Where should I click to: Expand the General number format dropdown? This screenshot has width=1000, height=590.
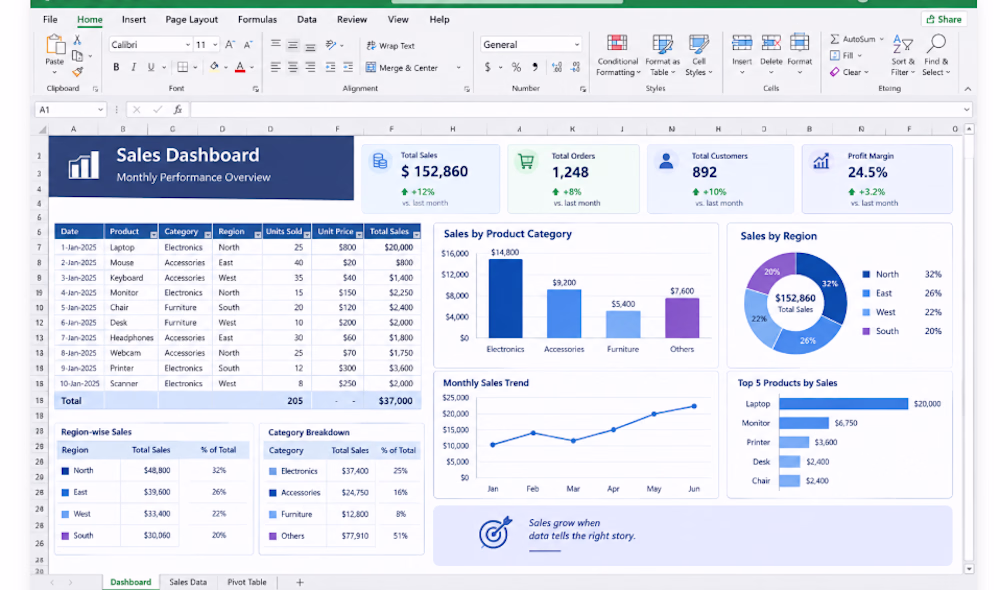pos(577,45)
